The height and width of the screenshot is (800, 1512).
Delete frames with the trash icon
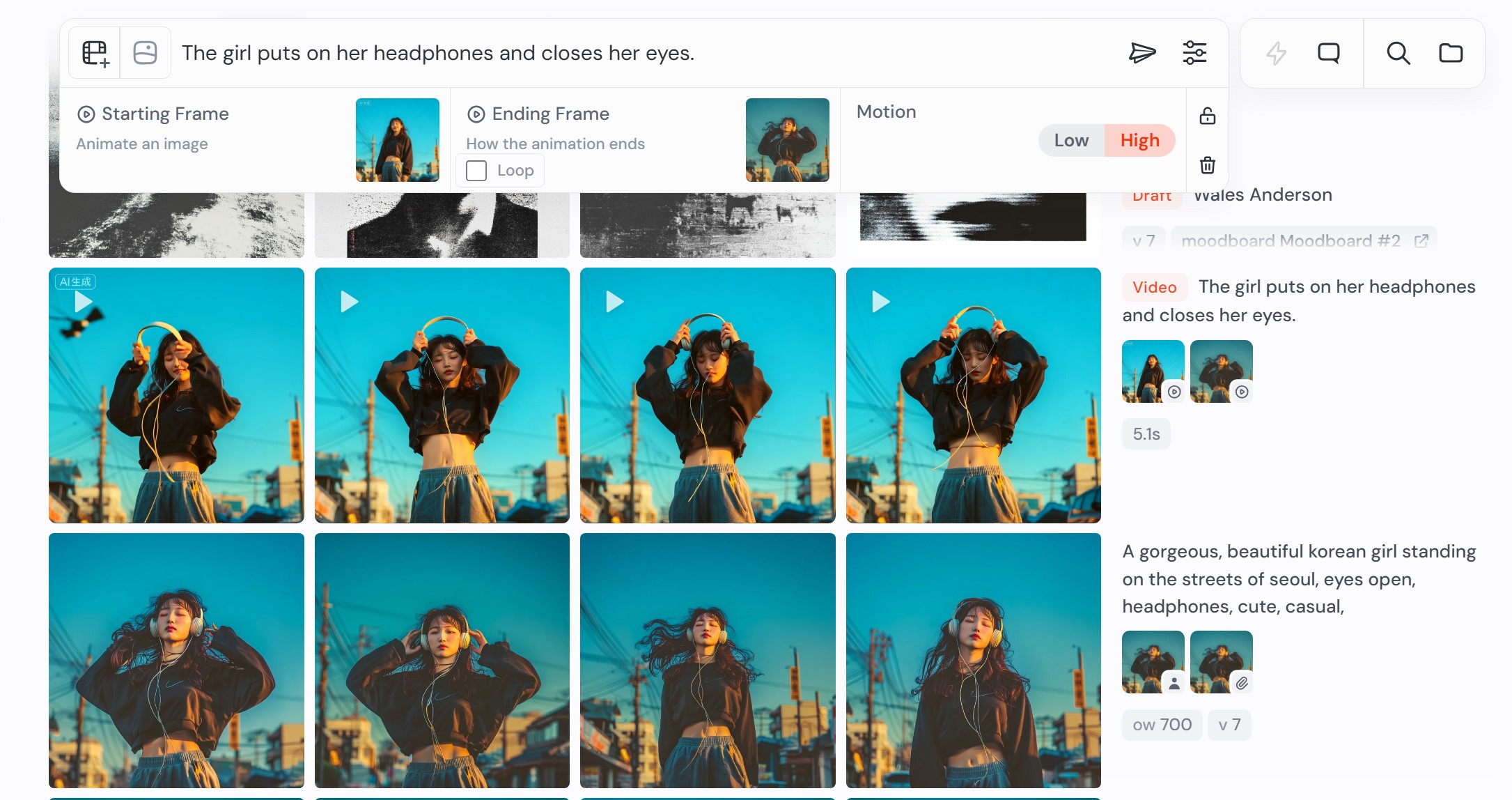pyautogui.click(x=1208, y=165)
